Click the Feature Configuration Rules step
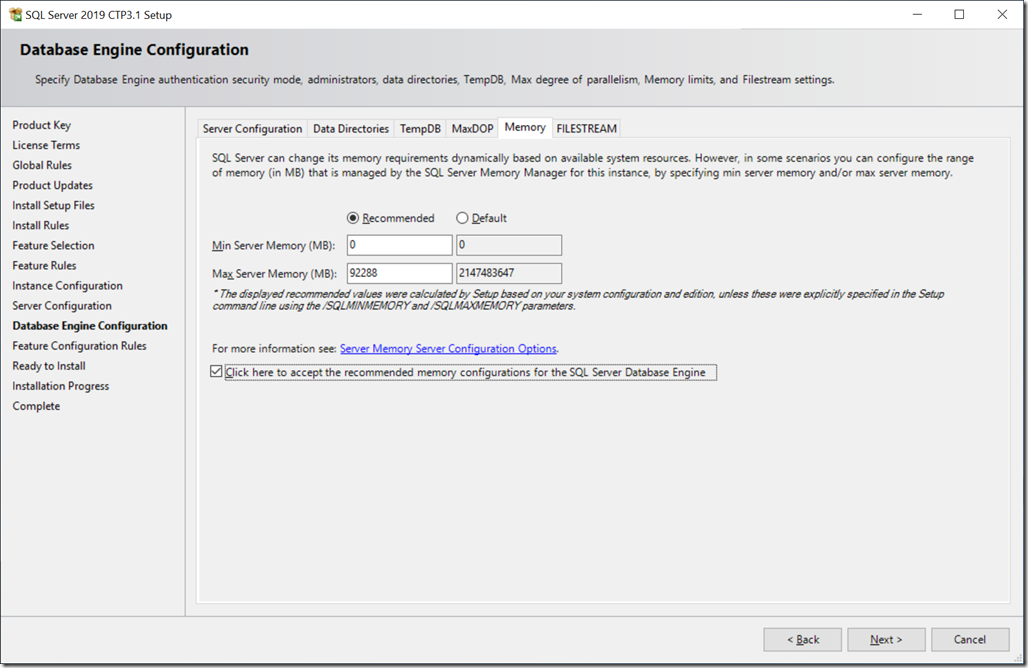1028x668 pixels. [x=79, y=345]
